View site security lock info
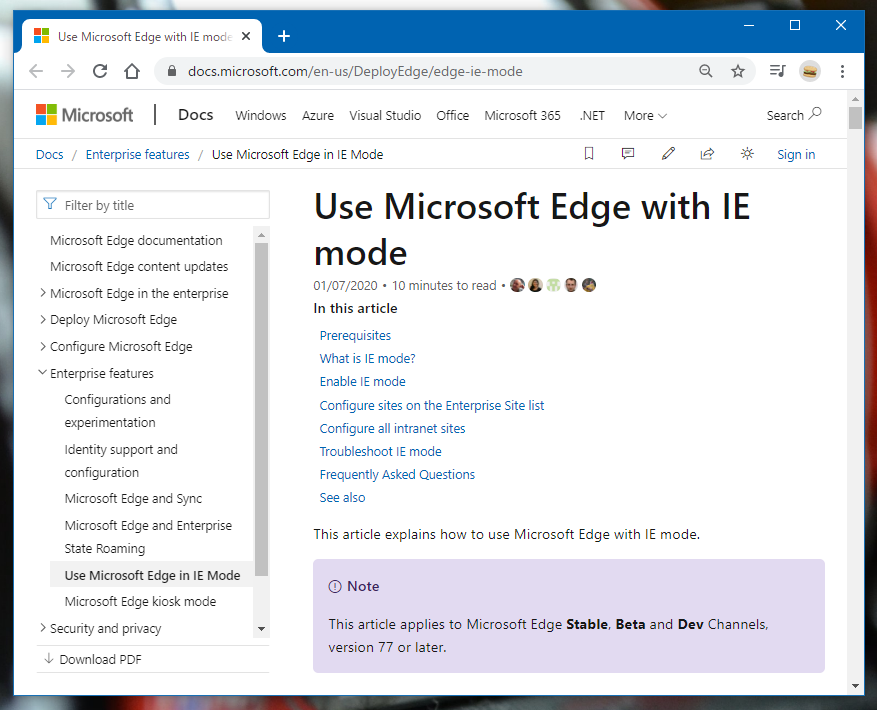877x710 pixels. click(172, 71)
